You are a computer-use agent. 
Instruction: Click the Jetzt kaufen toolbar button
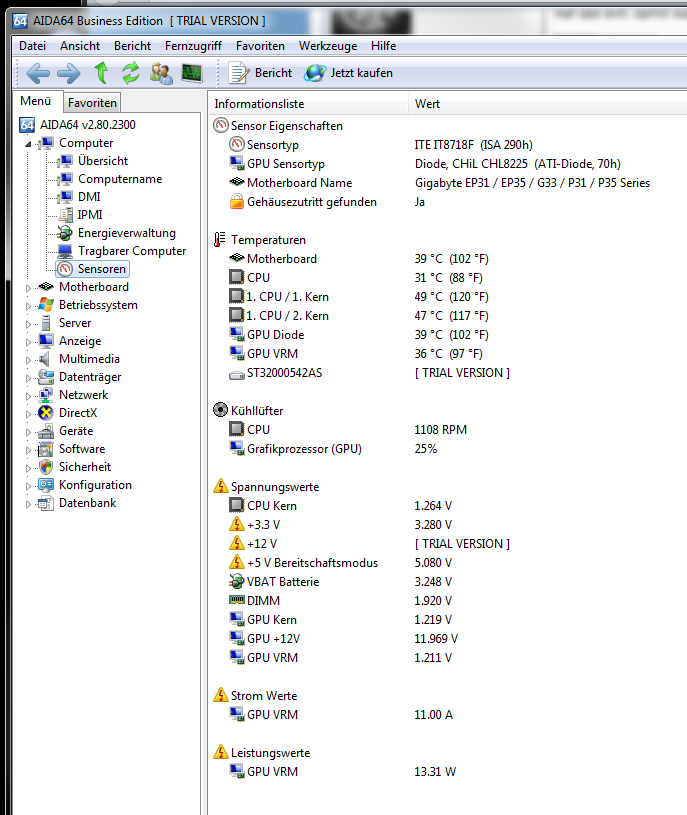click(349, 73)
